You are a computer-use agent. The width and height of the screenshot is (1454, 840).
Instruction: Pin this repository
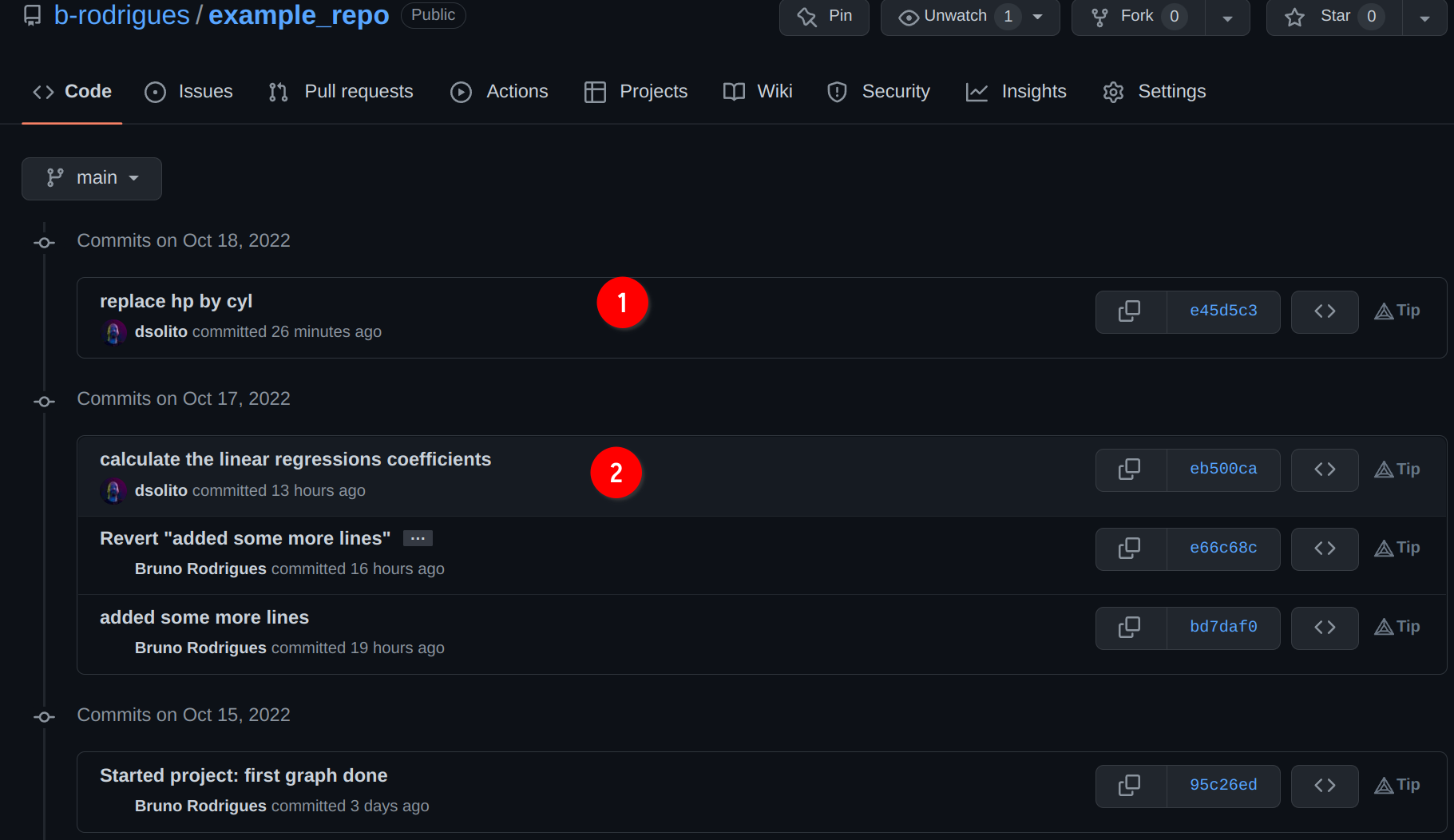824,17
